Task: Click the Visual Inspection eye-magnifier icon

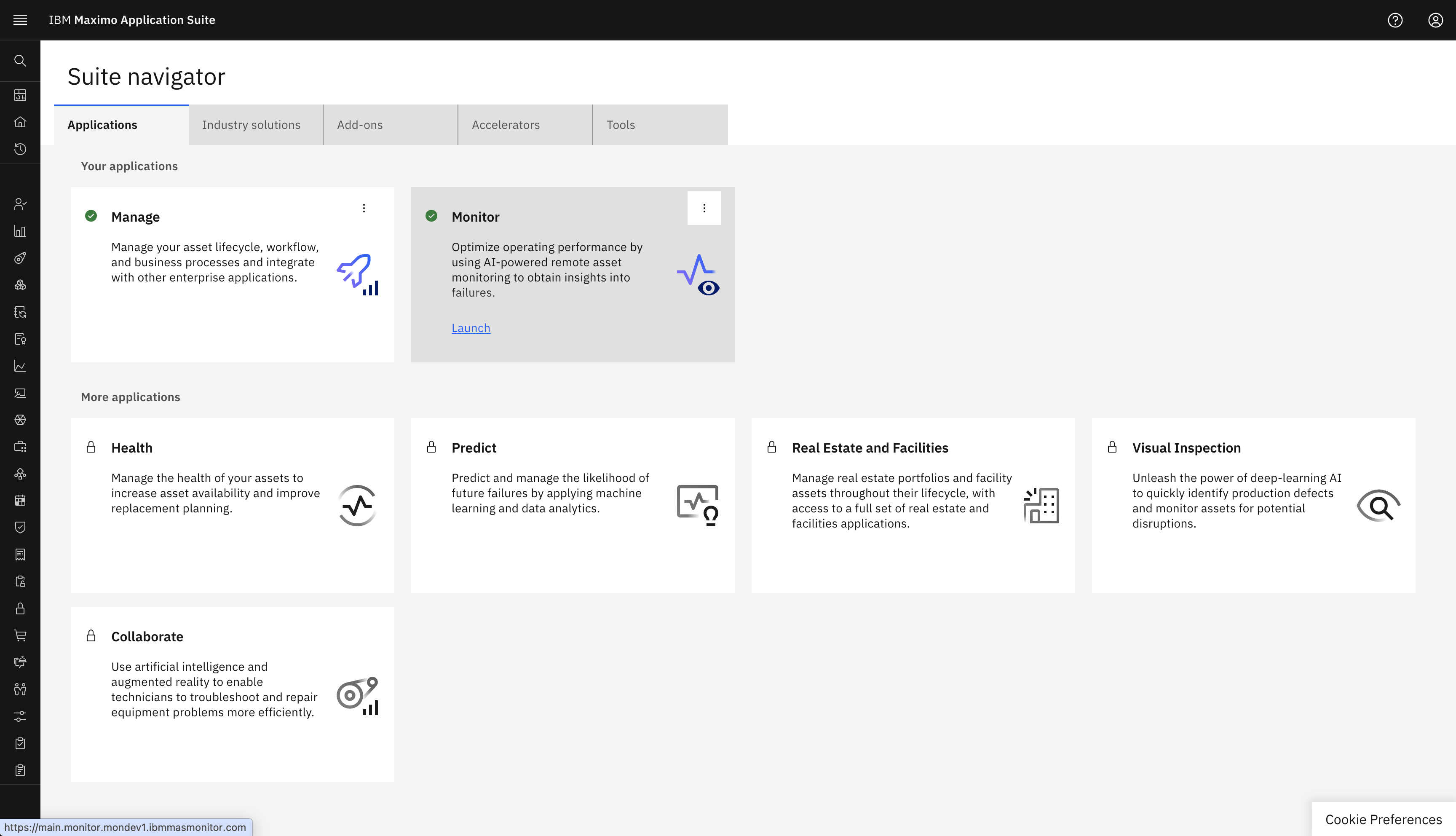Action: coord(1378,505)
